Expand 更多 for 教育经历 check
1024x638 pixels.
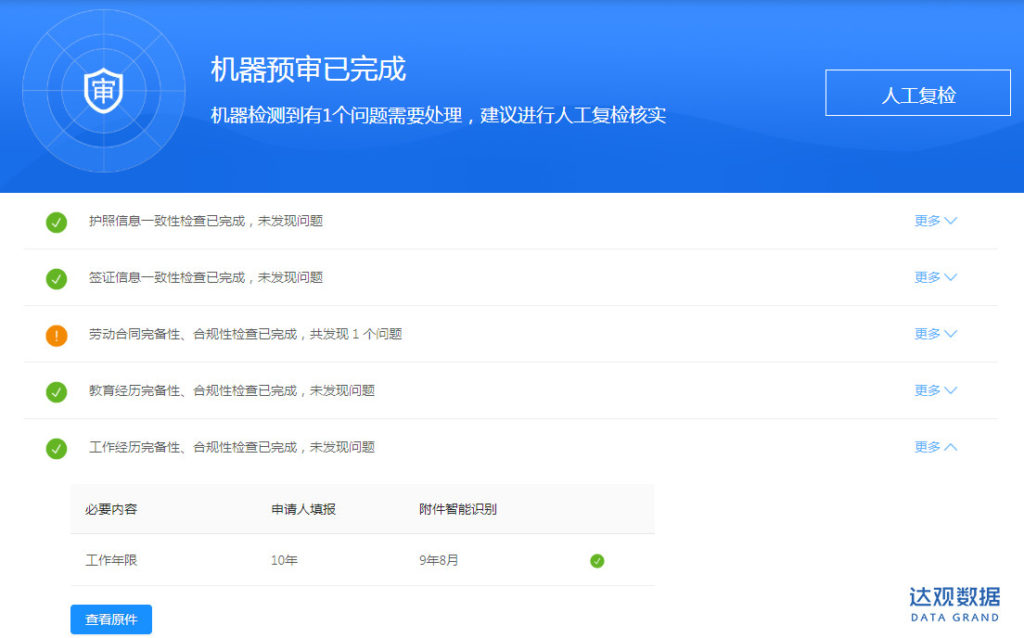(x=935, y=390)
